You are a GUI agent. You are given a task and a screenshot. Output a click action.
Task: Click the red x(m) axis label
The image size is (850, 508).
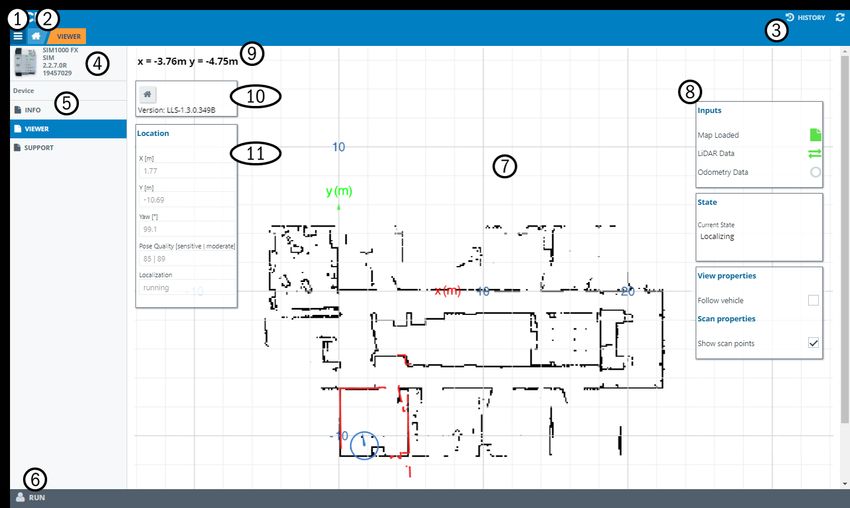tap(448, 291)
